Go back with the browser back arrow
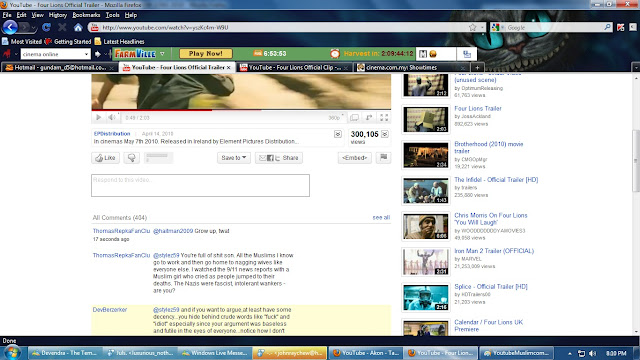This screenshot has height=360, width=640. [10, 27]
